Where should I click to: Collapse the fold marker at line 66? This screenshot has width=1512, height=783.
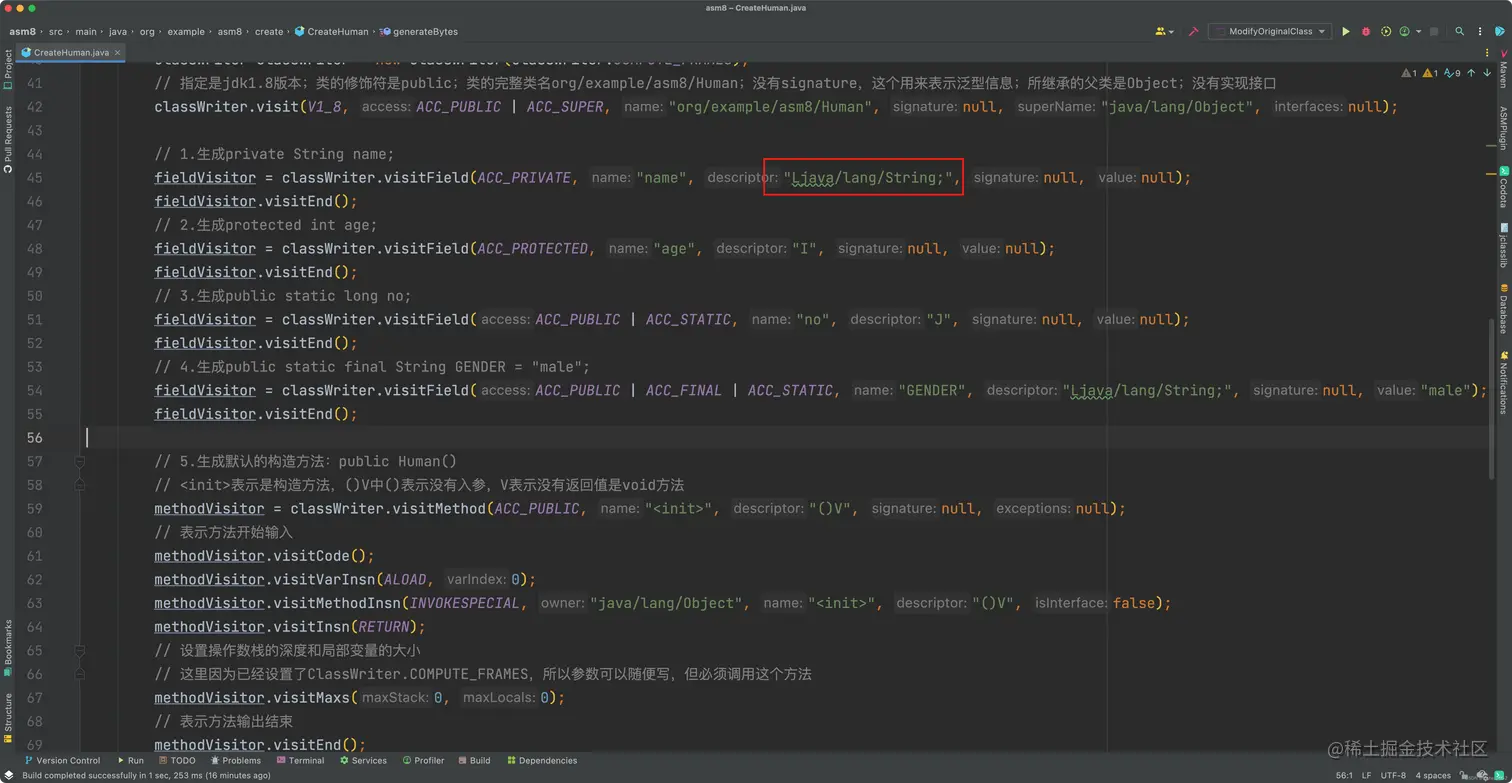[79, 674]
